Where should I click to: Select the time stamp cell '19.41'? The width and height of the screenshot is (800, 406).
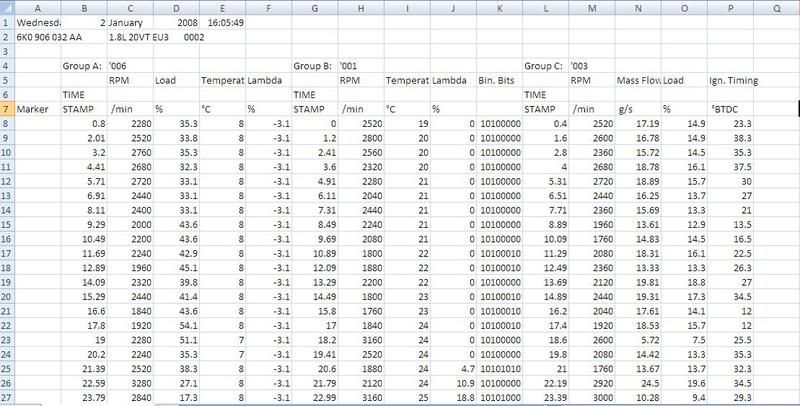pyautogui.click(x=315, y=354)
